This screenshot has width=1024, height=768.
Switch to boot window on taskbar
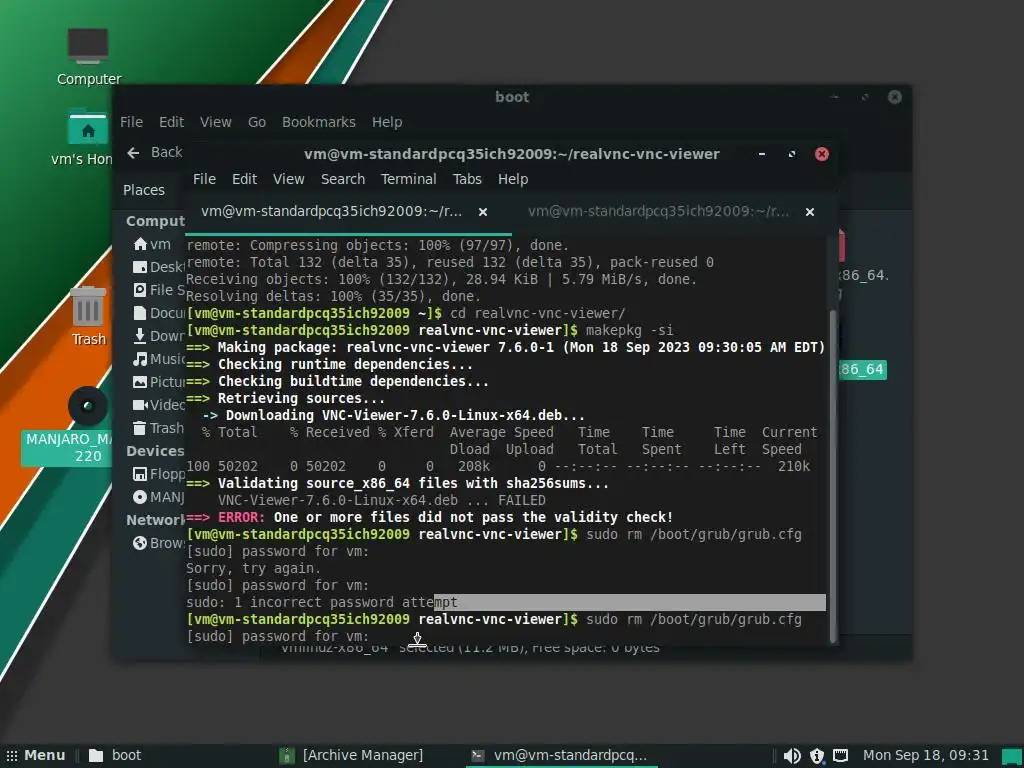point(115,756)
